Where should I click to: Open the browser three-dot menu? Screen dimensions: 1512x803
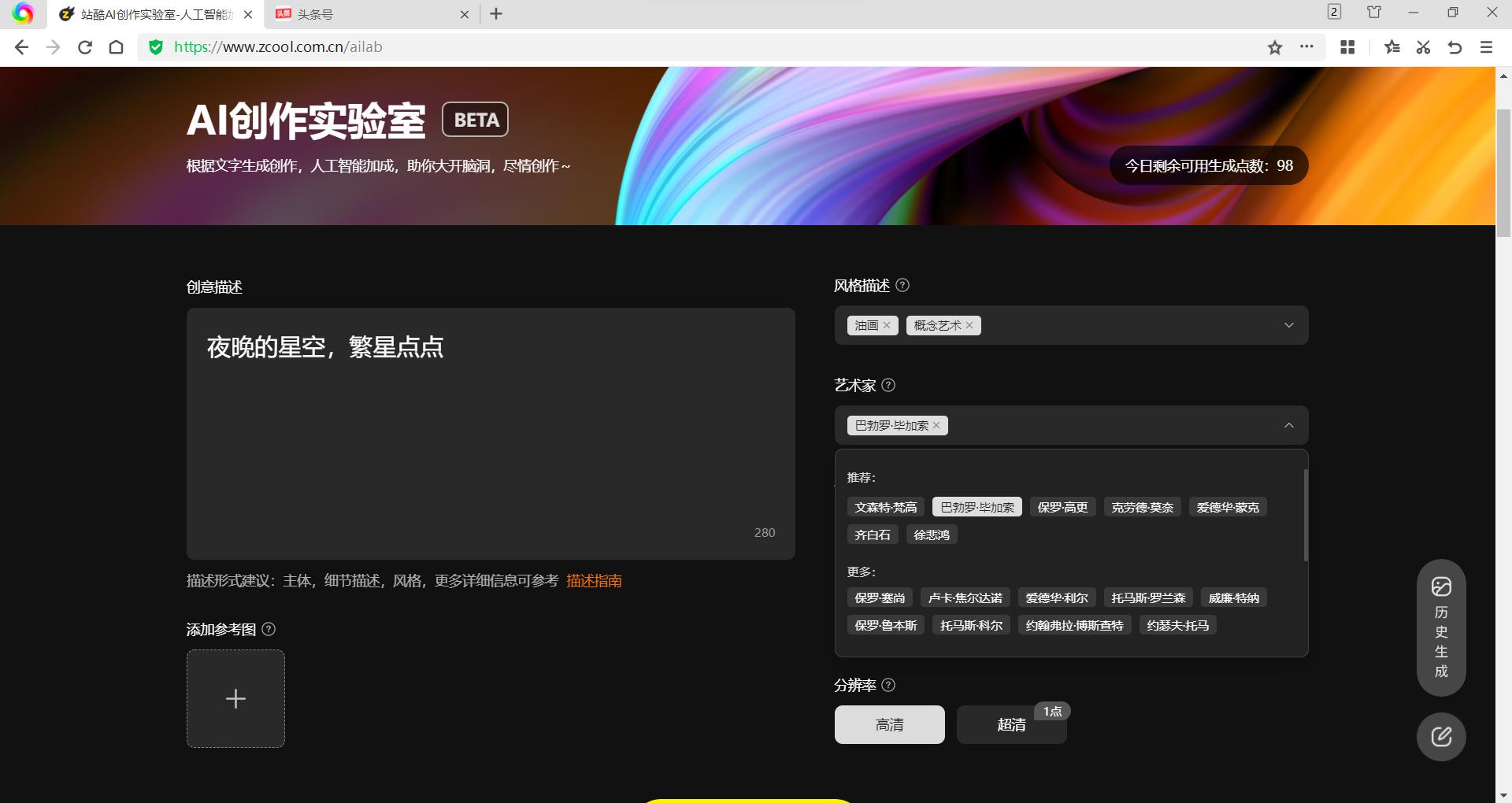[1307, 47]
